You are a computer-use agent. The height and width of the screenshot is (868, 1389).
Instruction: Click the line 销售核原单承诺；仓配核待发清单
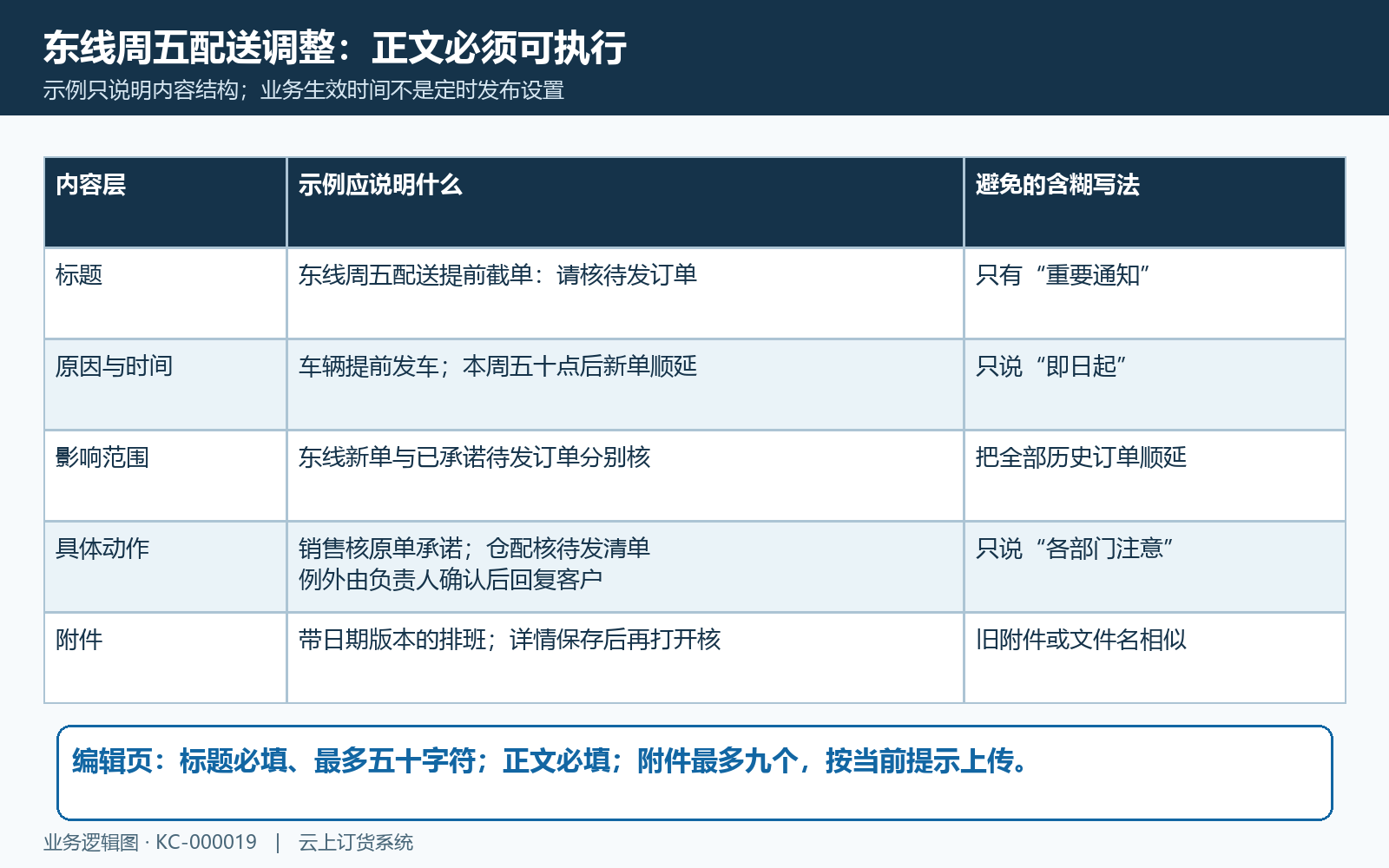pyautogui.click(x=474, y=549)
